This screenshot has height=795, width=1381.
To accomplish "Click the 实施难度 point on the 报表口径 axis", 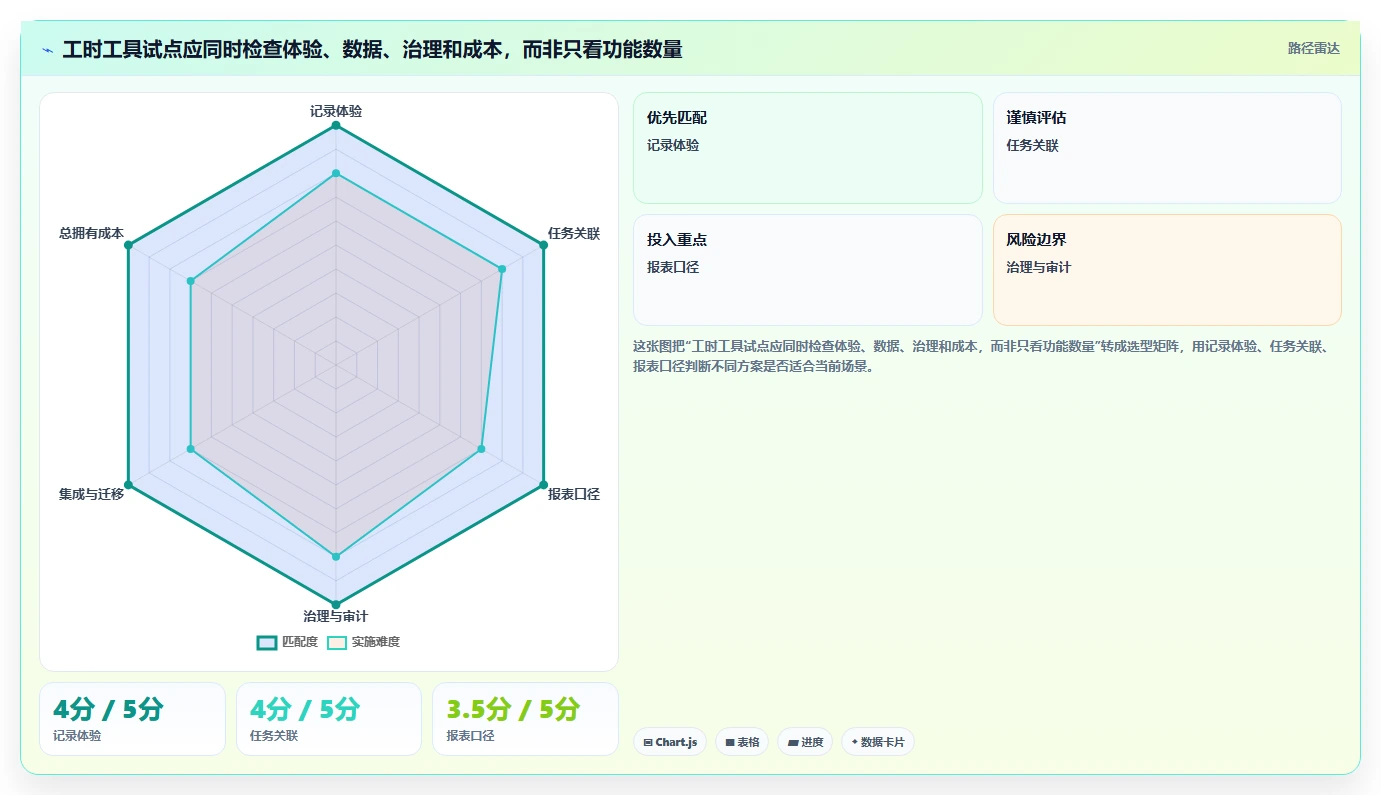I will pyautogui.click(x=481, y=449).
